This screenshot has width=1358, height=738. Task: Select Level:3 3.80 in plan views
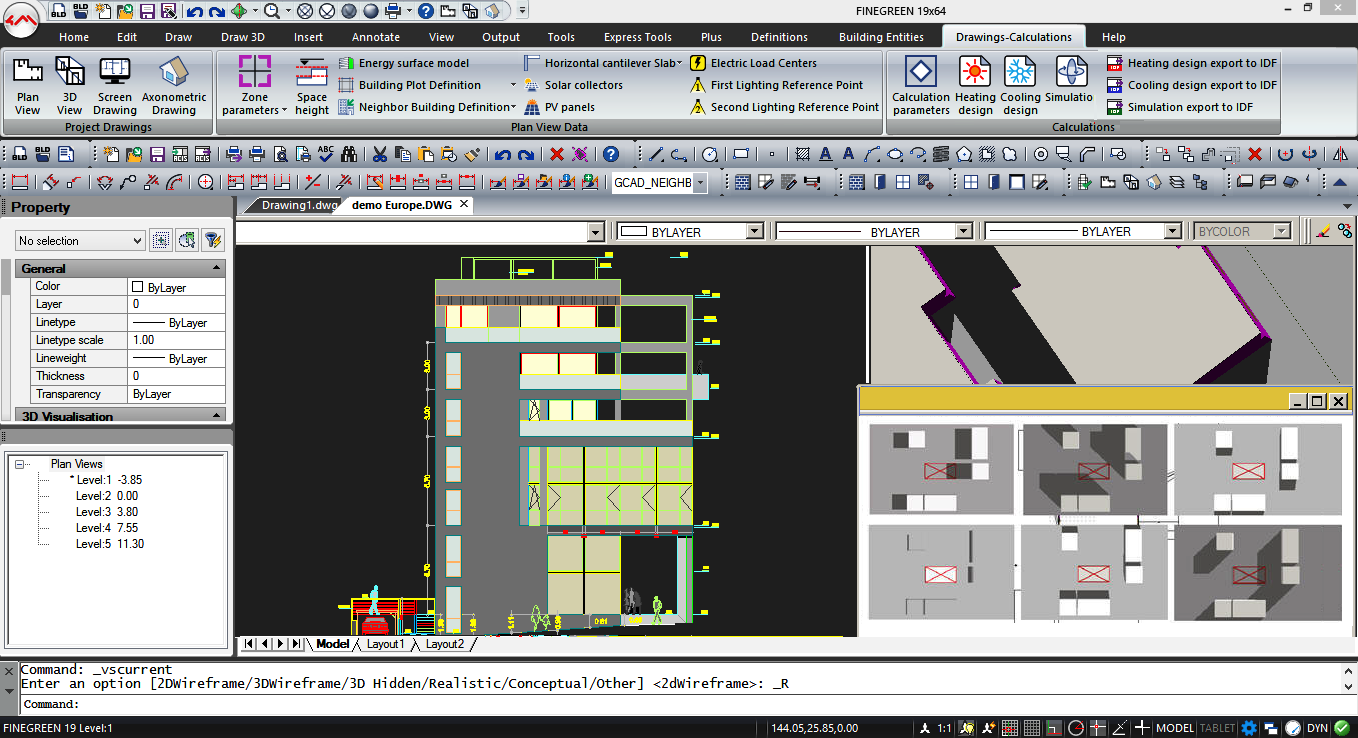106,512
